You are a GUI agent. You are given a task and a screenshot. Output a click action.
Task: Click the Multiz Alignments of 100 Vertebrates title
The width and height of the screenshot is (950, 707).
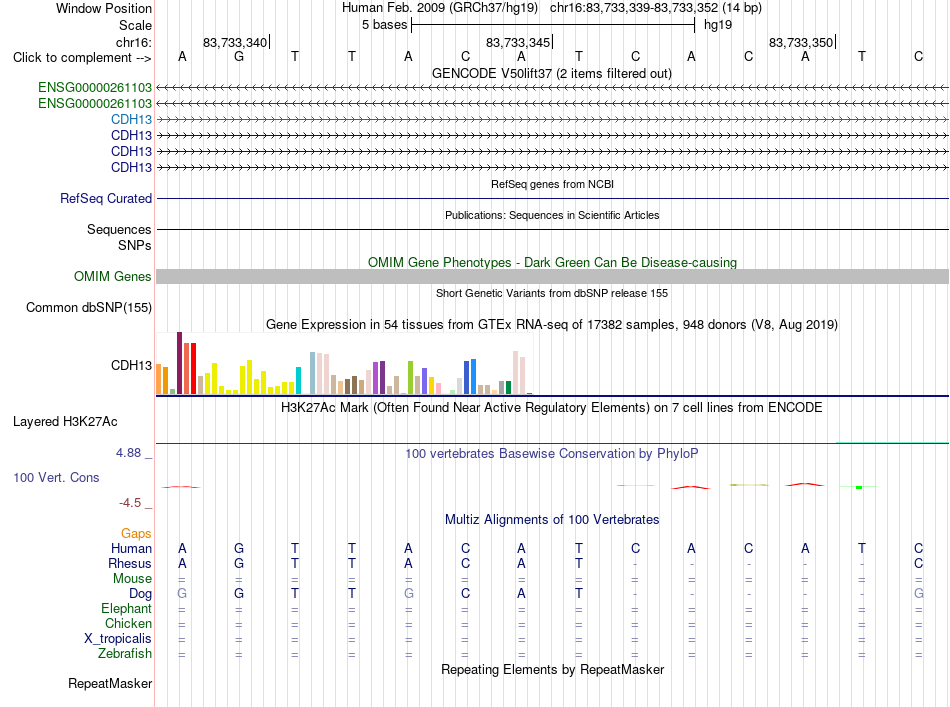[552, 519]
